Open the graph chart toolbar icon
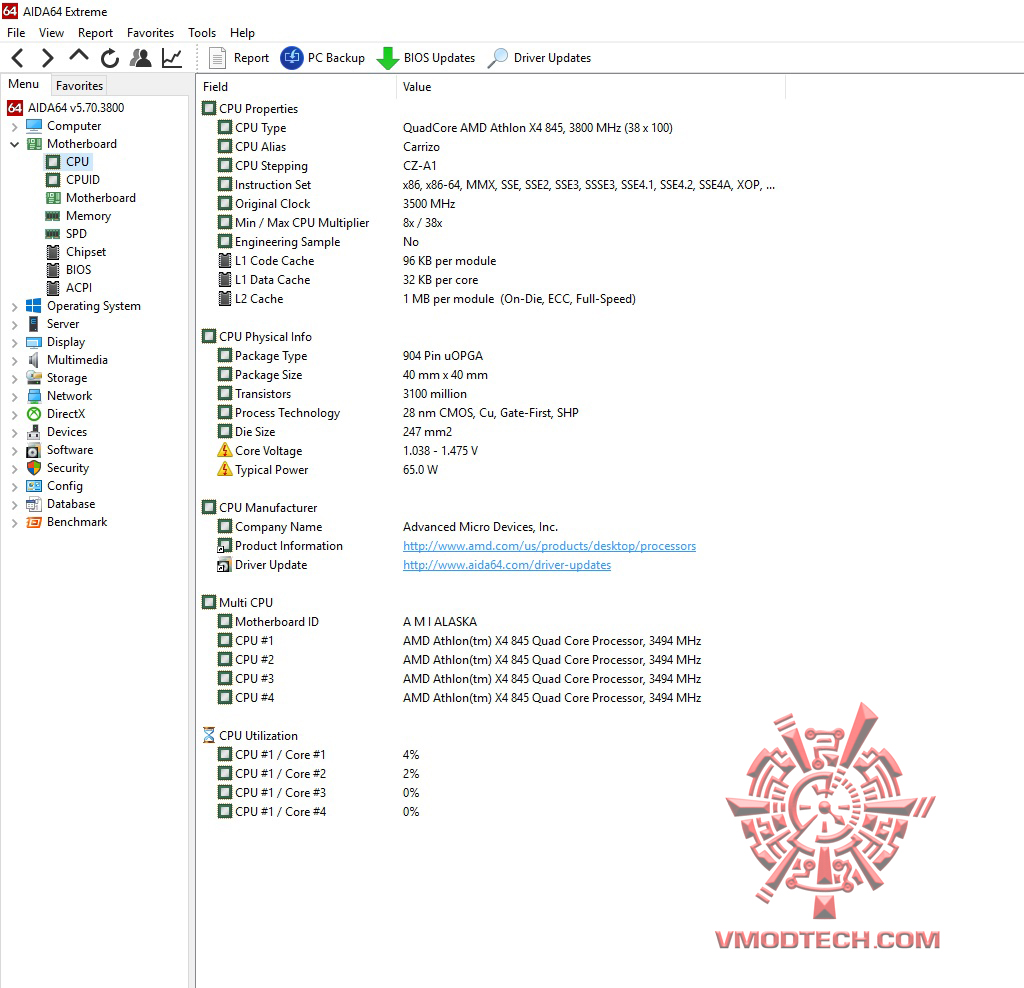Image resolution: width=1024 pixels, height=988 pixels. [x=172, y=58]
